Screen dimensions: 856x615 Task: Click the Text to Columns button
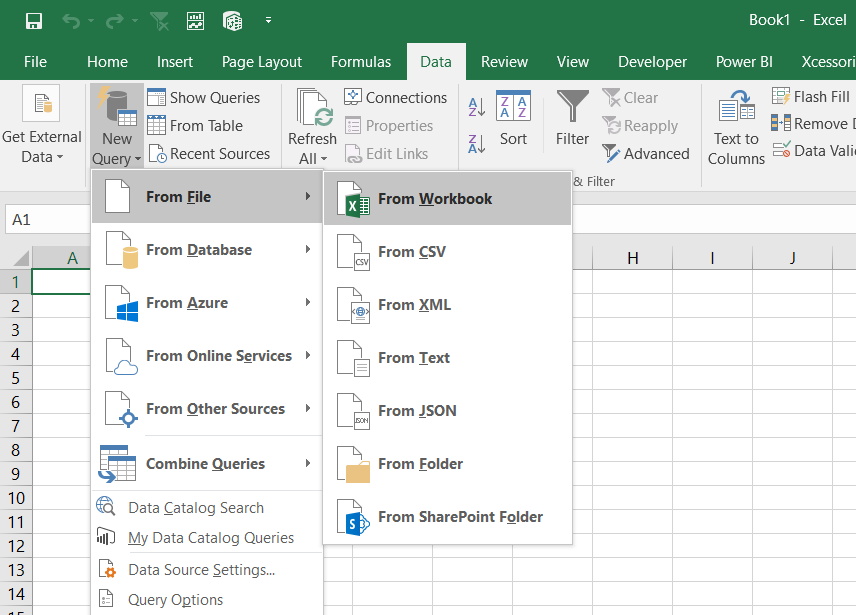pyautogui.click(x=736, y=127)
